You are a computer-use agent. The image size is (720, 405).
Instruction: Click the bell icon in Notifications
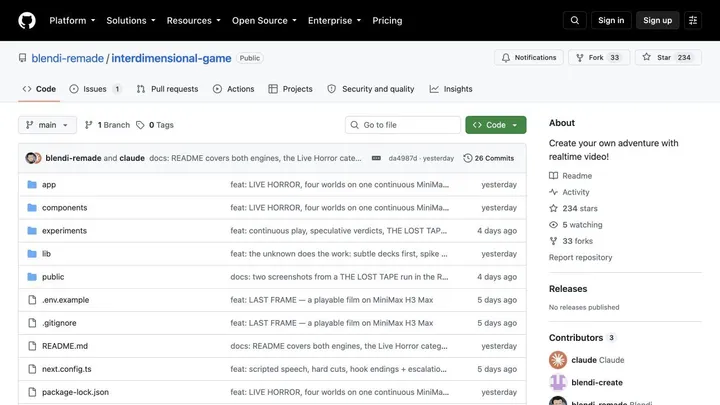click(x=506, y=58)
